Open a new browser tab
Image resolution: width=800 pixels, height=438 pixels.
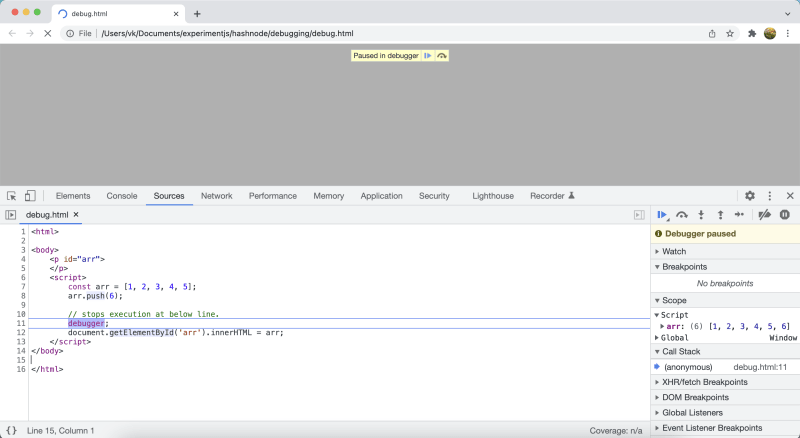(197, 14)
